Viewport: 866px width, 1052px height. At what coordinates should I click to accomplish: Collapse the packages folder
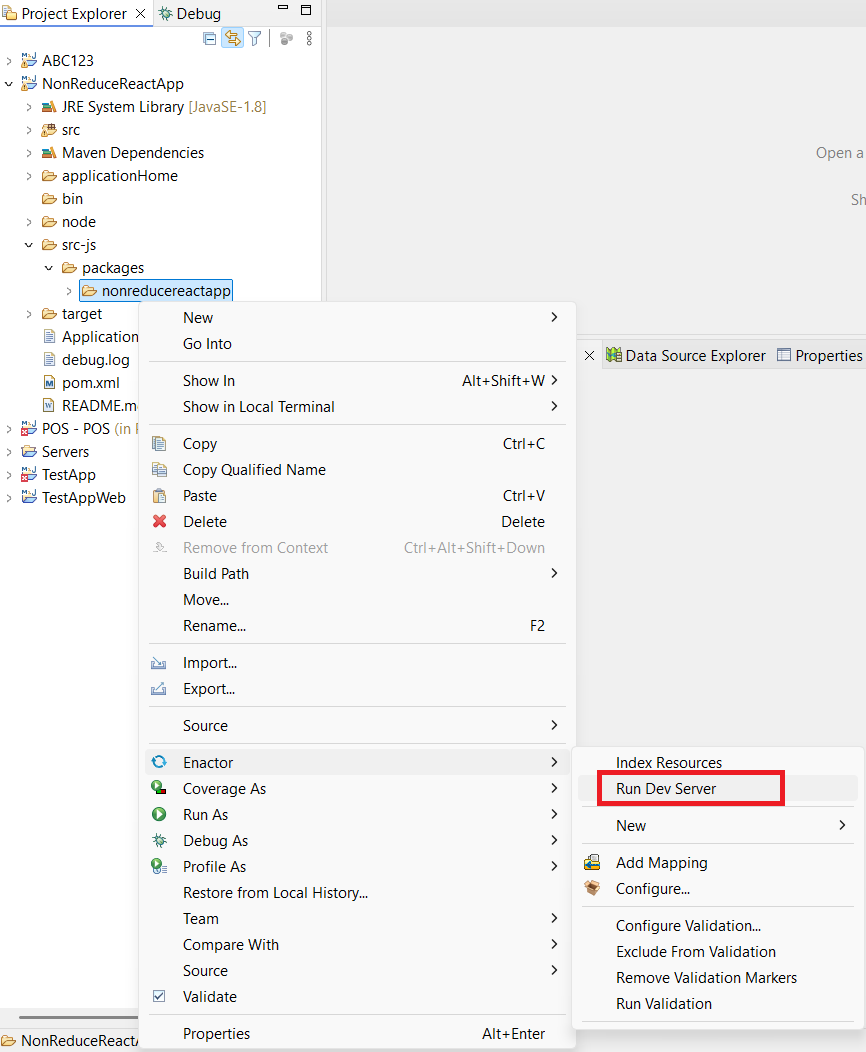tap(49, 268)
